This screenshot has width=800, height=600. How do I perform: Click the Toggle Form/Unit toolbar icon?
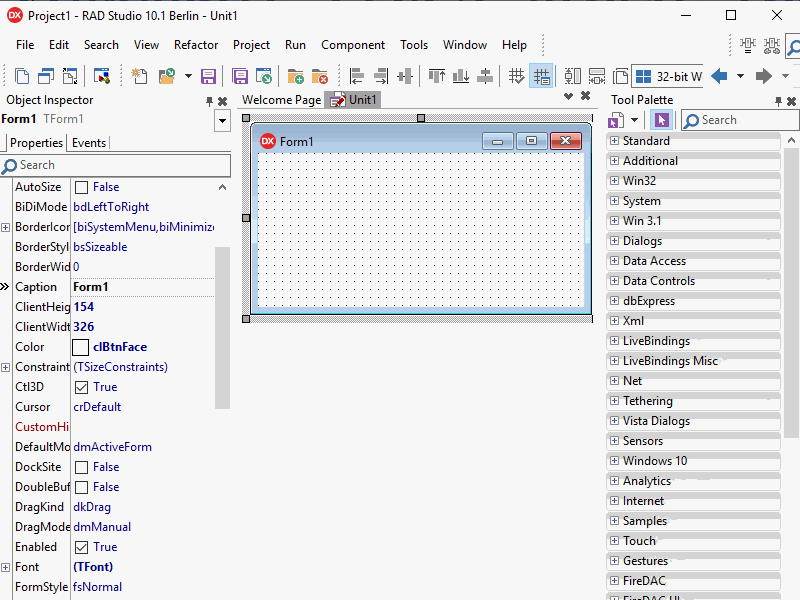point(70,77)
